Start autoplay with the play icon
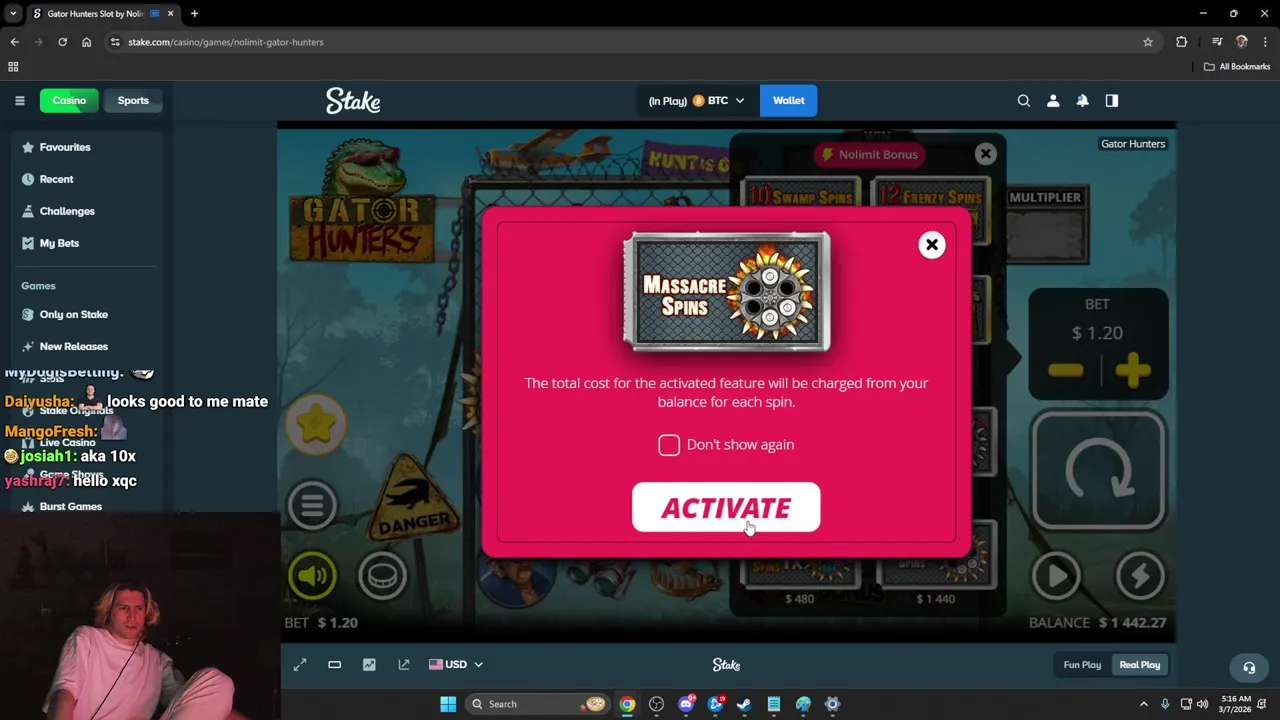 (1056, 576)
